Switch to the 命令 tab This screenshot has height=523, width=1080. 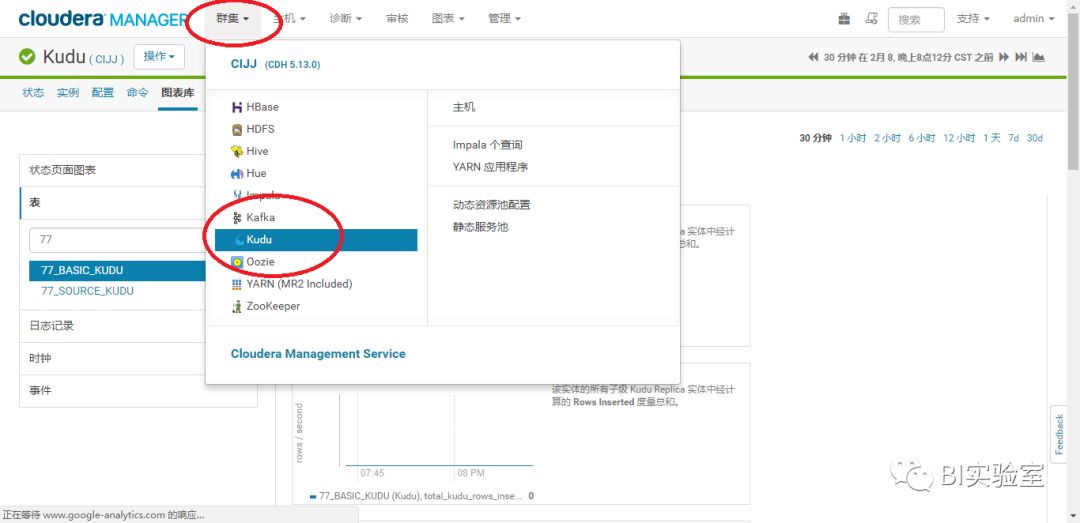[137, 93]
